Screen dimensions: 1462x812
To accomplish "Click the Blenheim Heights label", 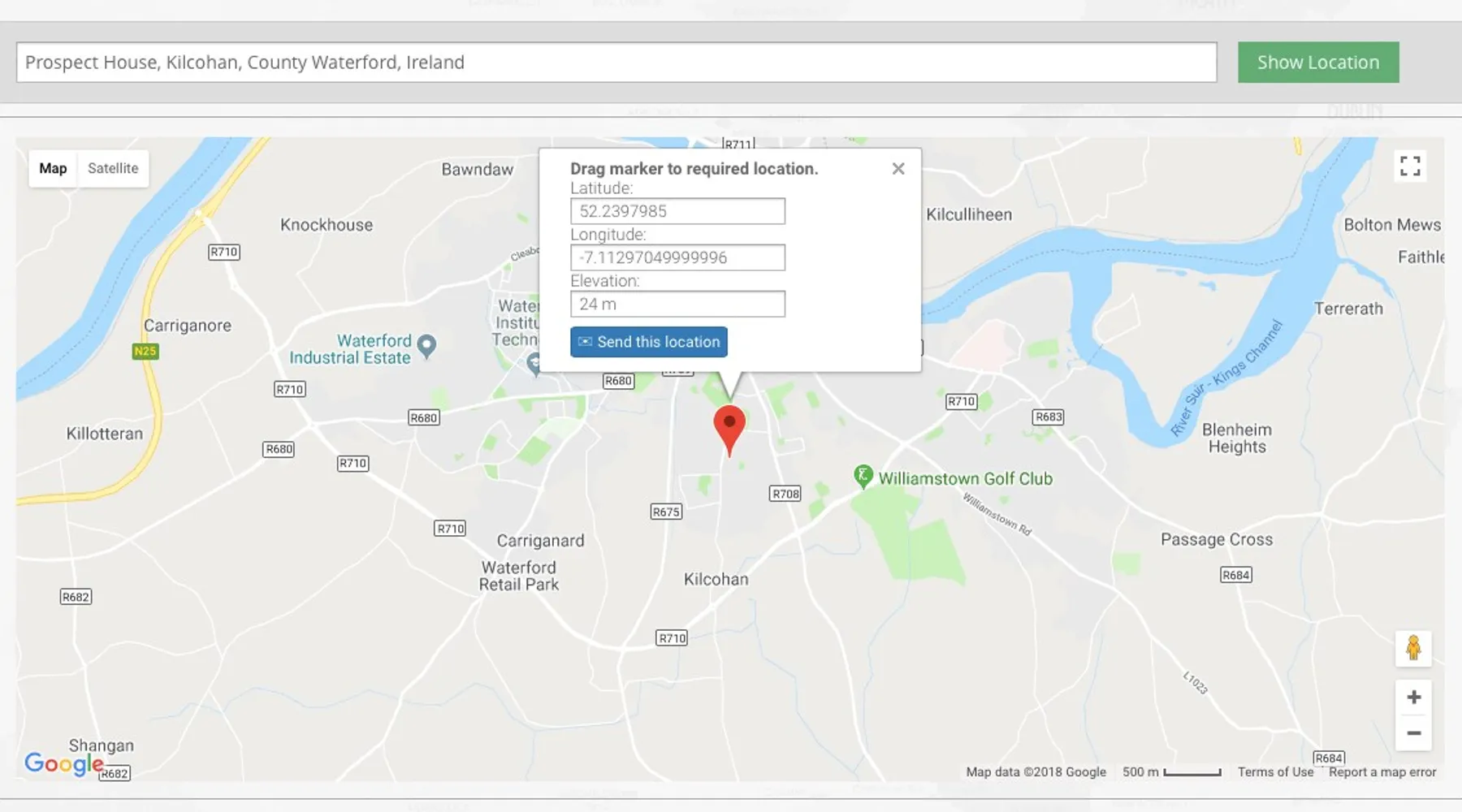I will pyautogui.click(x=1237, y=438).
